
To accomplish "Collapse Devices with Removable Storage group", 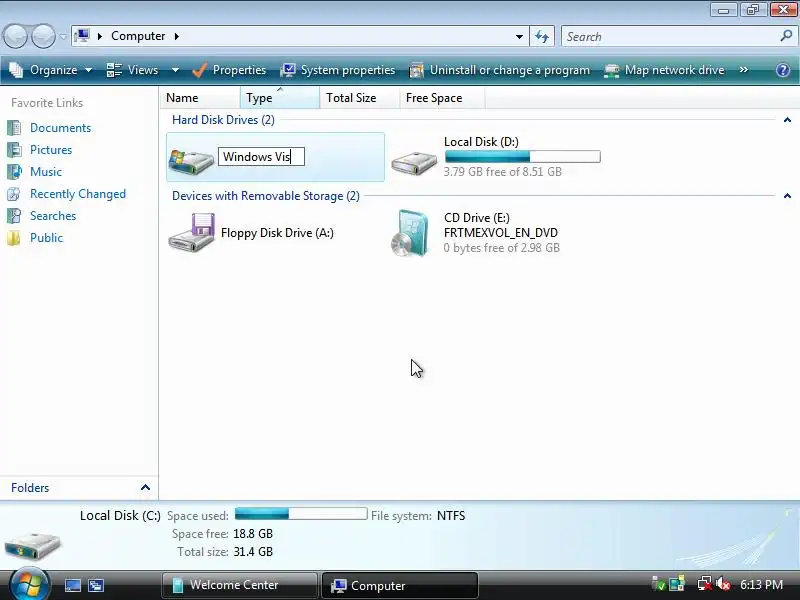I will (787, 196).
